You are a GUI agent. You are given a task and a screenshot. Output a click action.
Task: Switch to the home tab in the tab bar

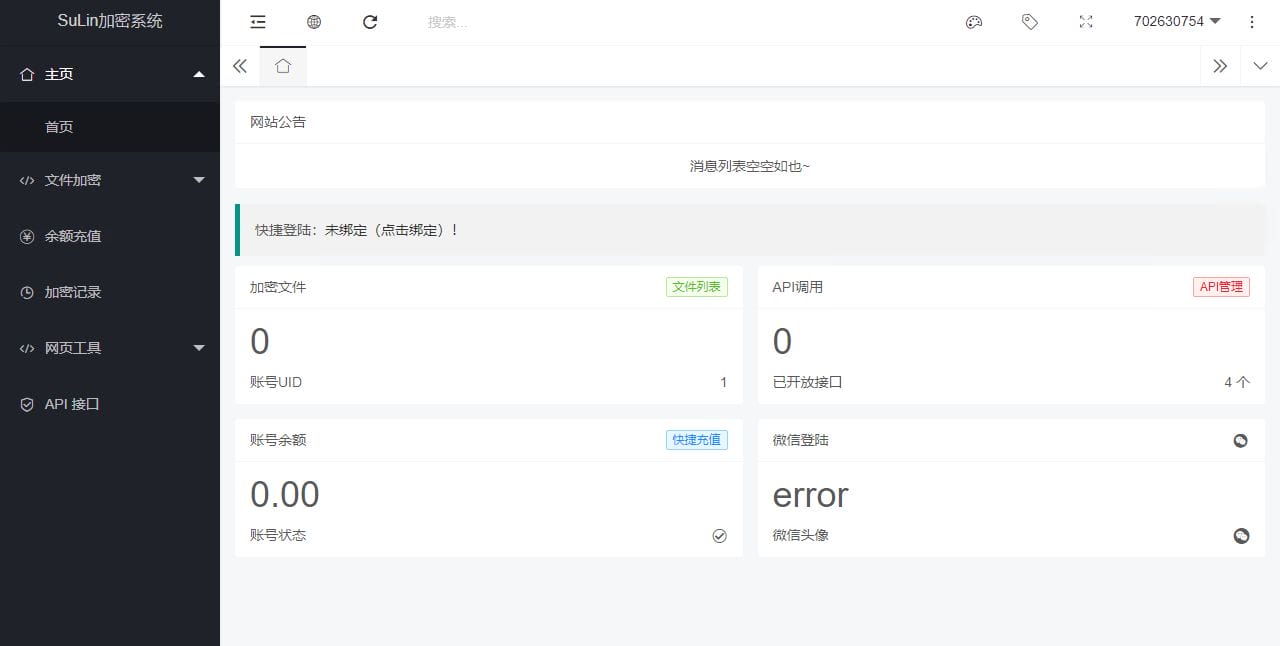[283, 66]
